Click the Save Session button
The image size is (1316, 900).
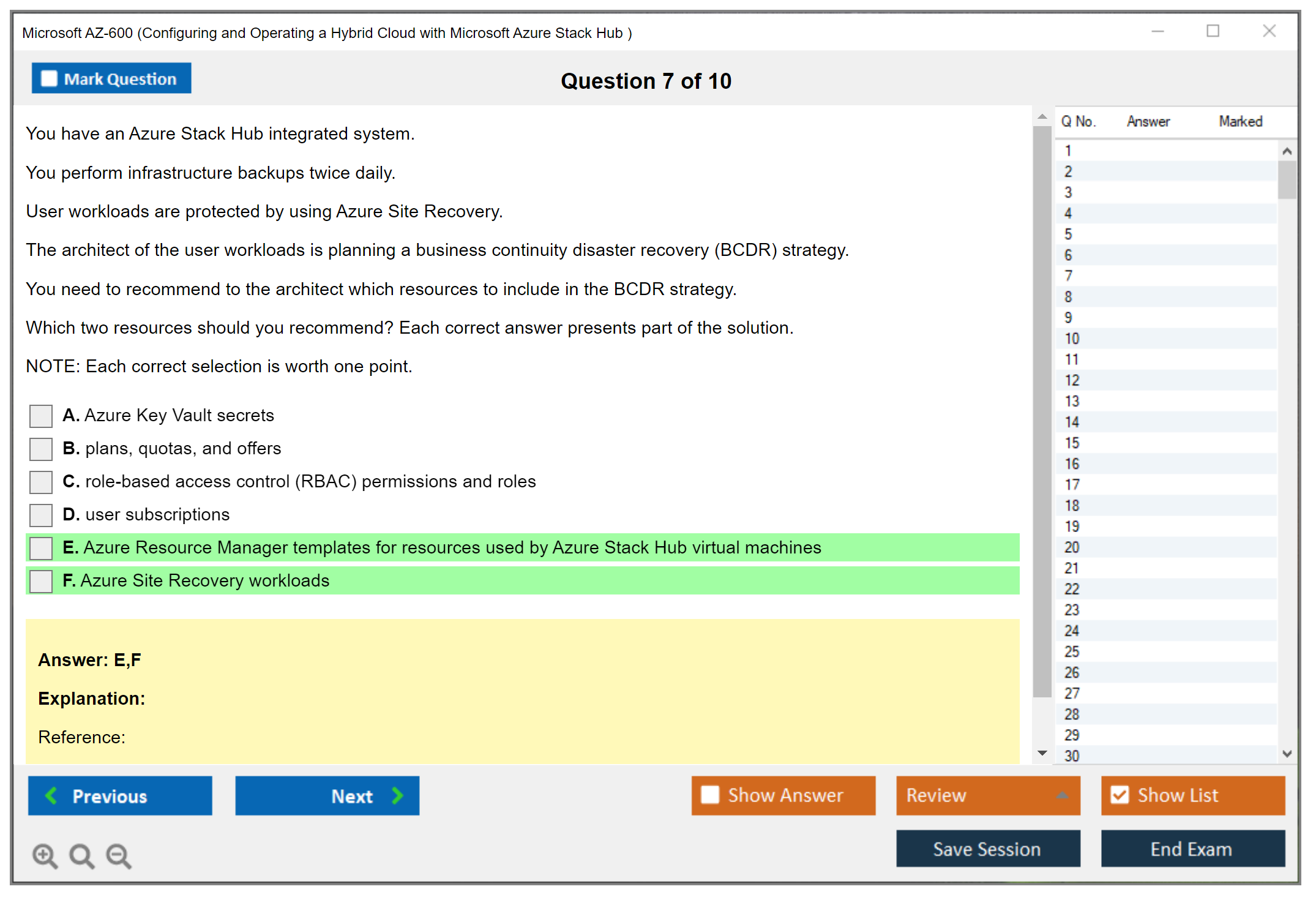click(987, 849)
